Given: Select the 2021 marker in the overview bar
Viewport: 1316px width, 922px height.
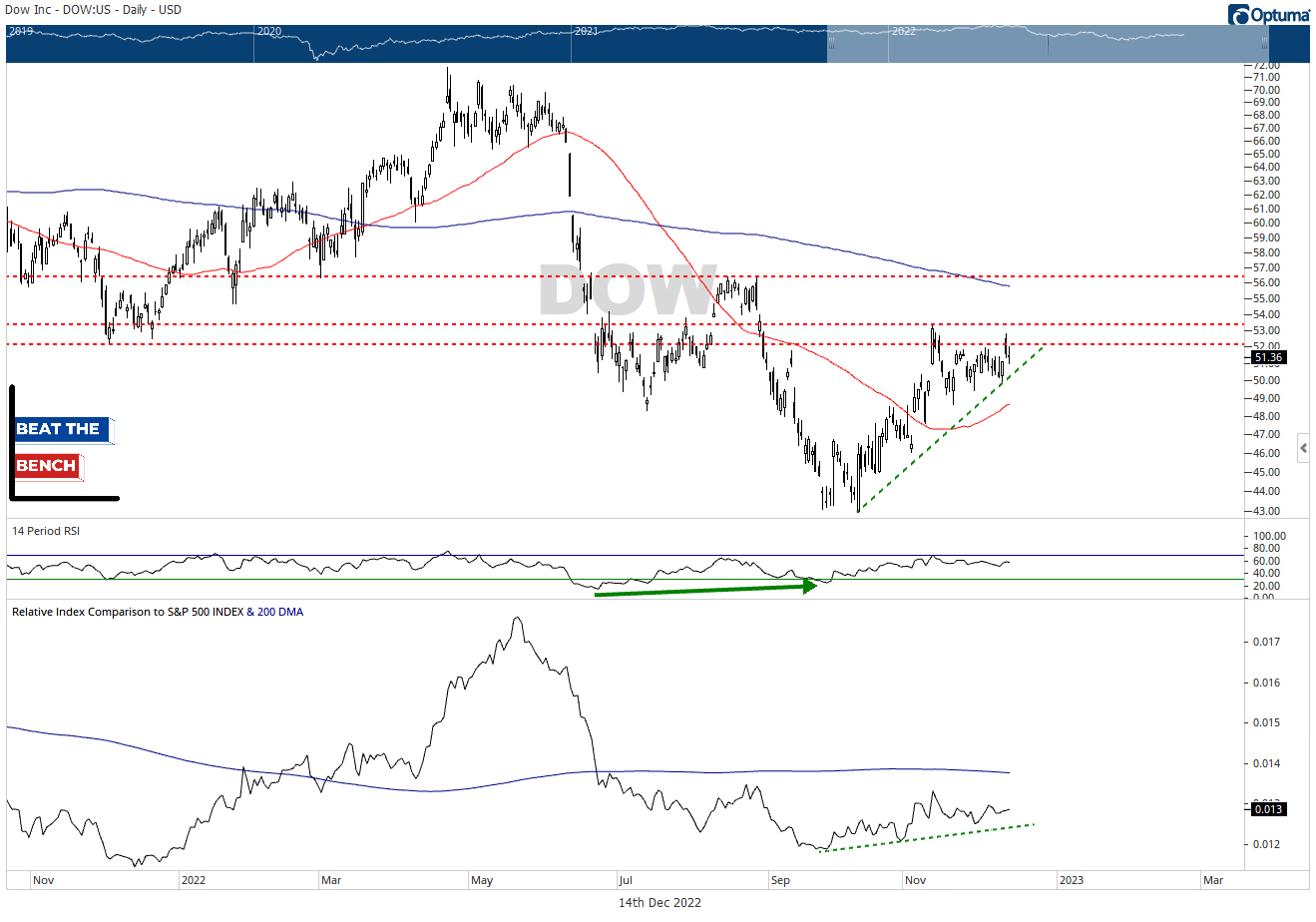Looking at the screenshot, I should pos(586,31).
